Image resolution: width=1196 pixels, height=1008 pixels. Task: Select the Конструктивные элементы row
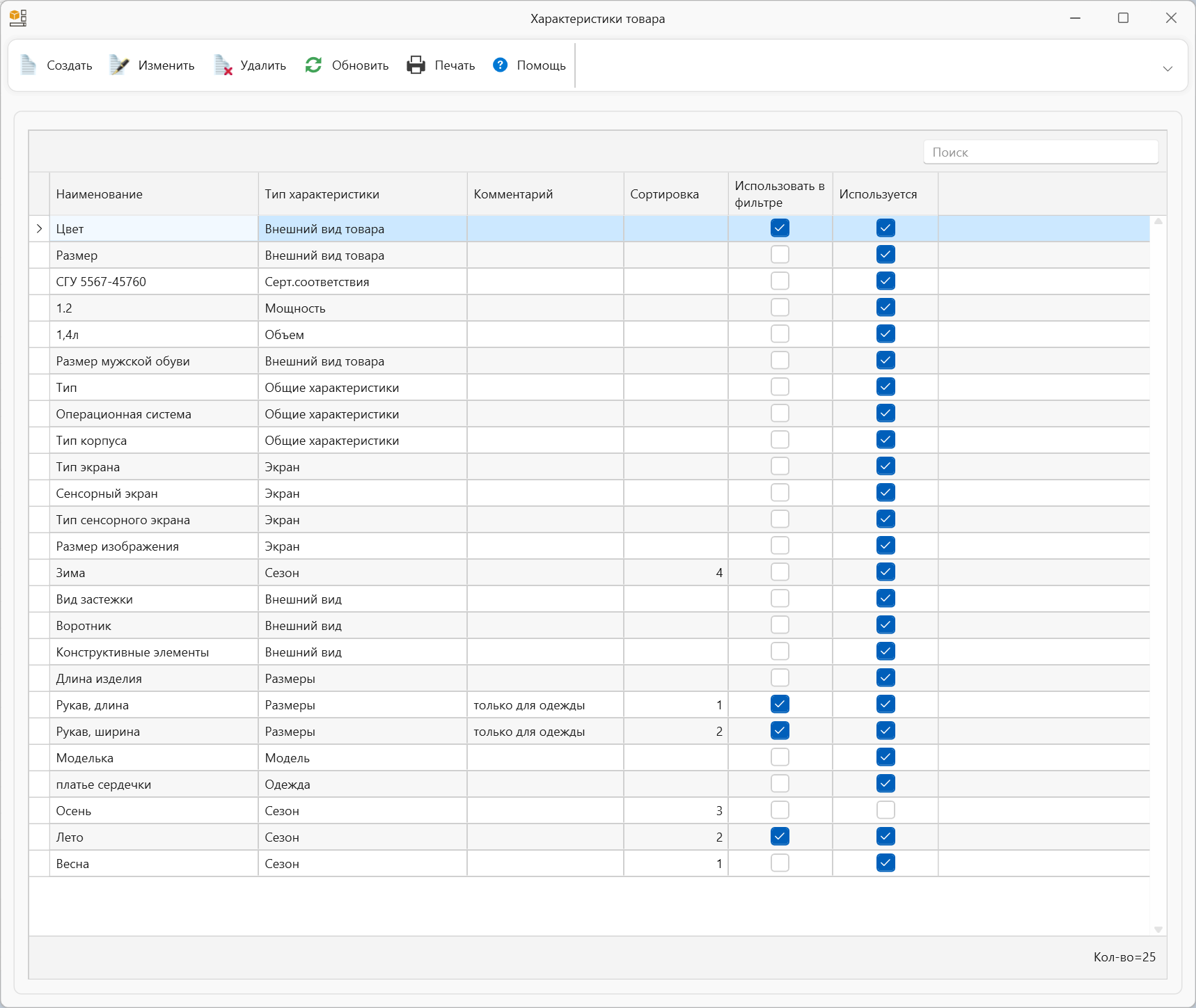click(x=589, y=652)
